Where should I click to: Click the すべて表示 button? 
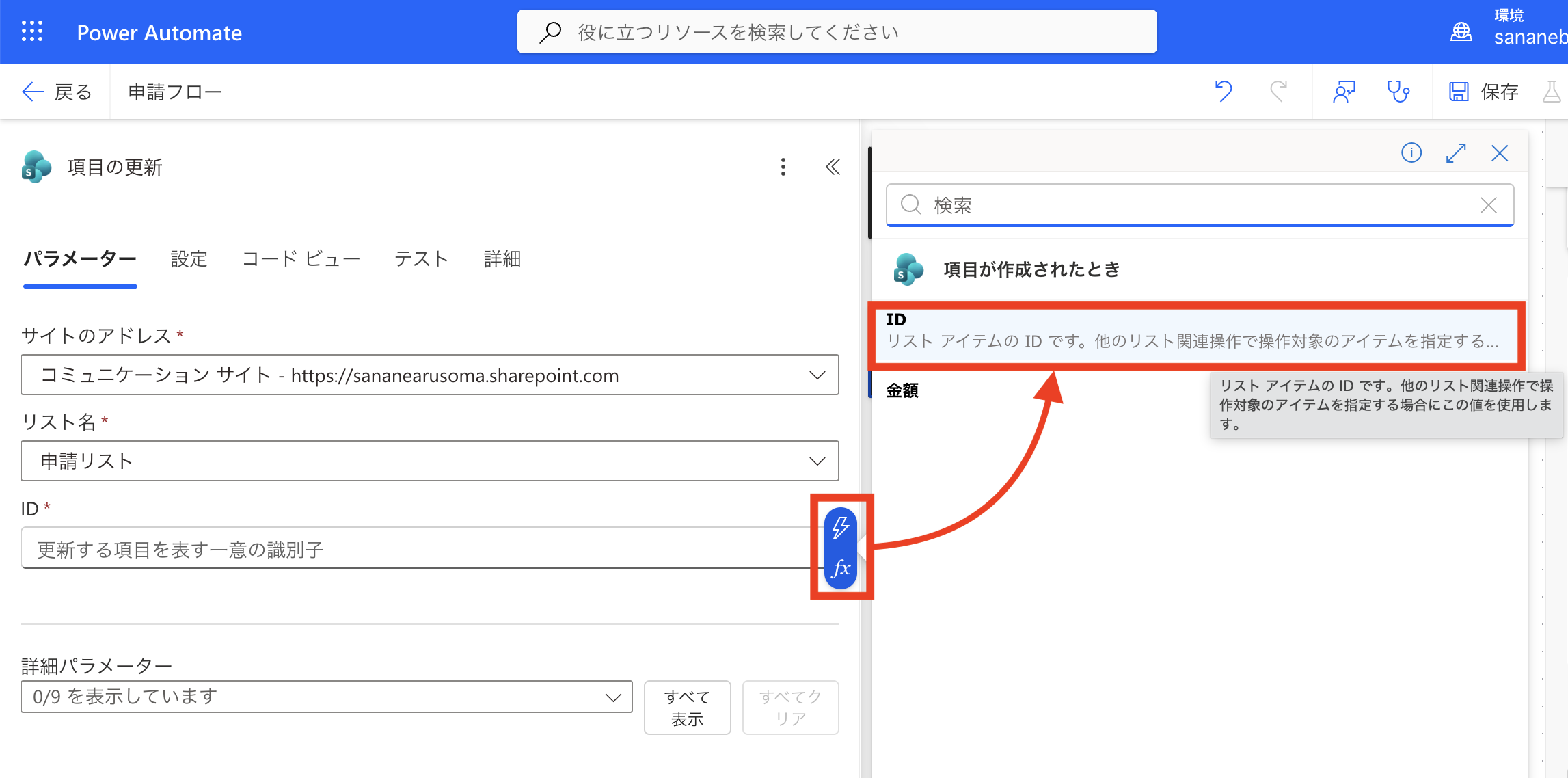tap(687, 708)
